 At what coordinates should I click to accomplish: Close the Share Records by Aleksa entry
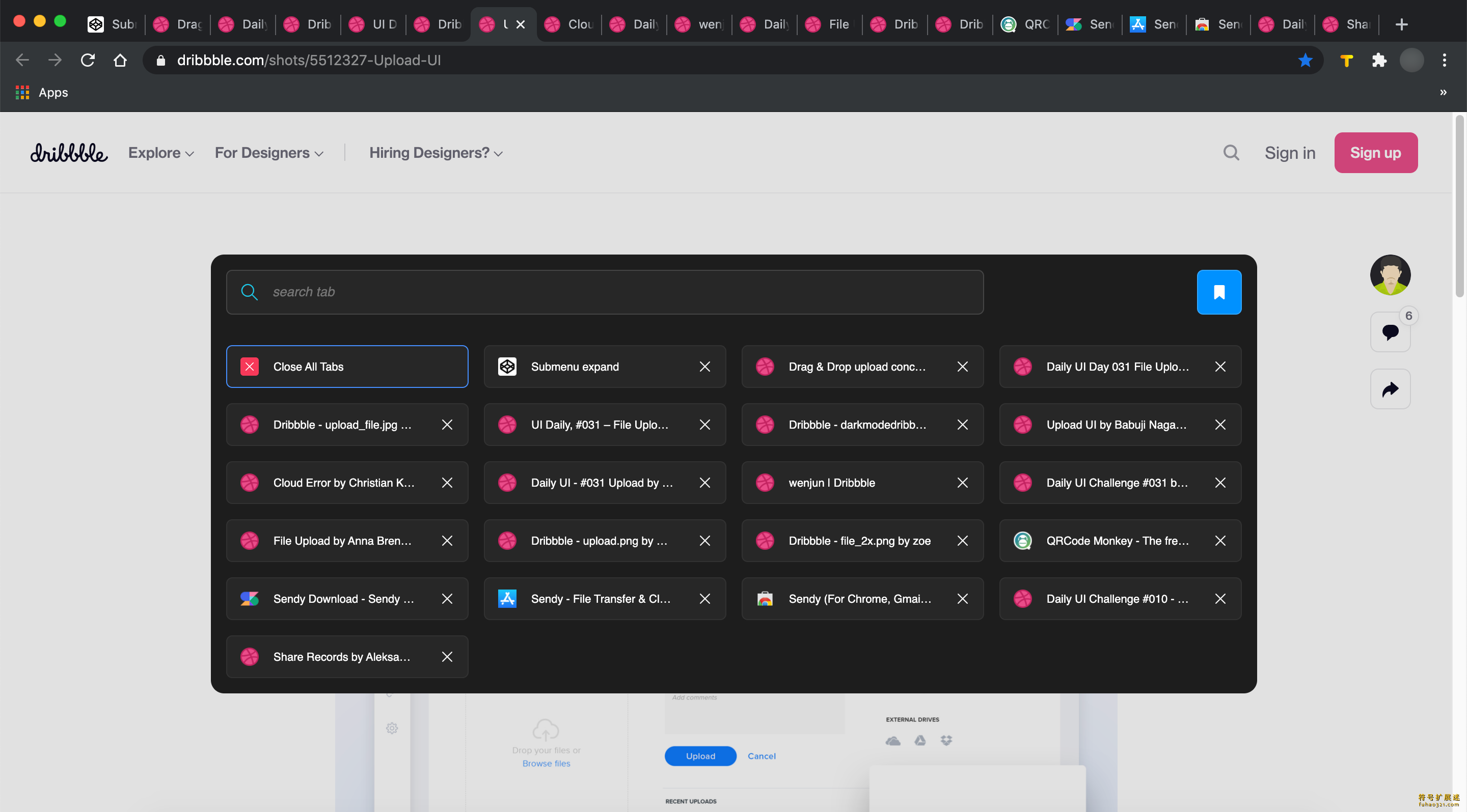[447, 657]
